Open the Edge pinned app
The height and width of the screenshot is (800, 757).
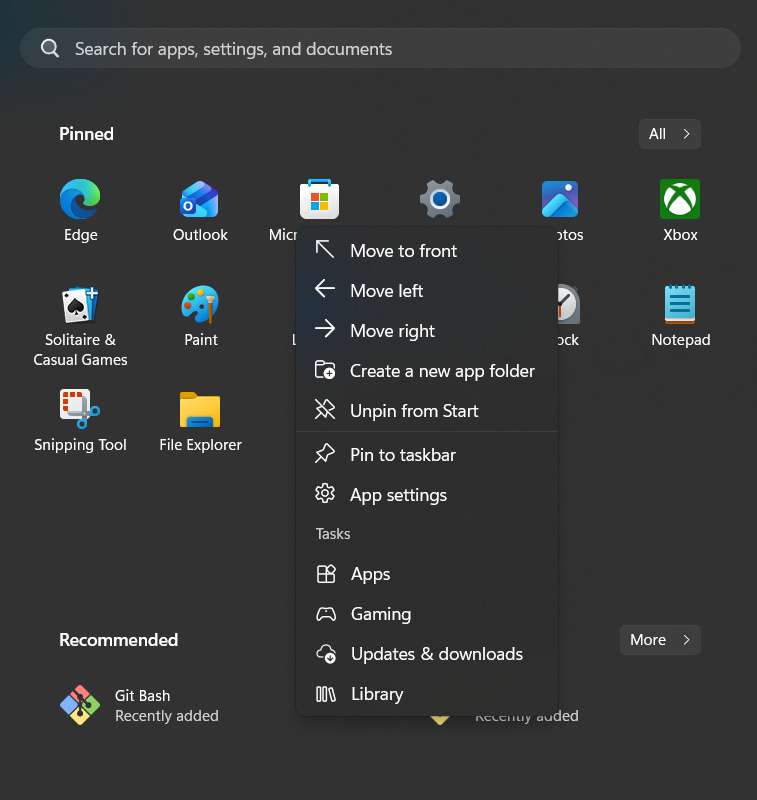(80, 199)
